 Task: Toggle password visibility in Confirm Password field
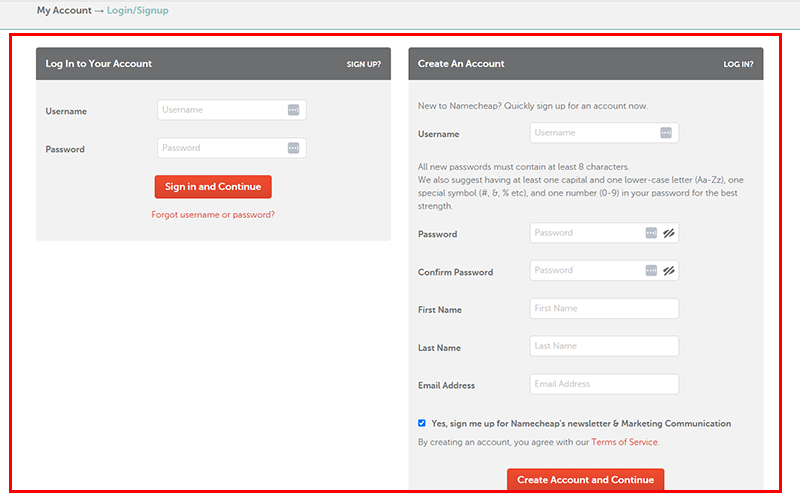[669, 271]
